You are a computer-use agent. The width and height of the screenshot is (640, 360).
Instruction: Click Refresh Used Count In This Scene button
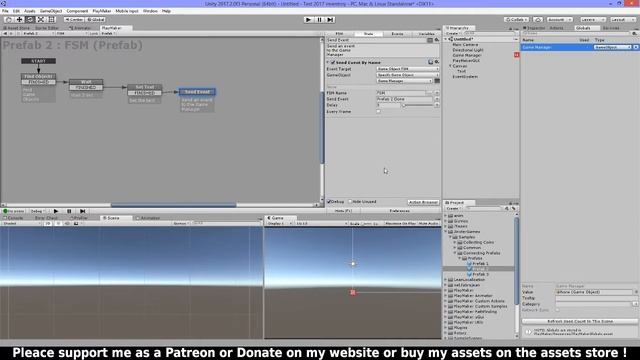coord(580,321)
